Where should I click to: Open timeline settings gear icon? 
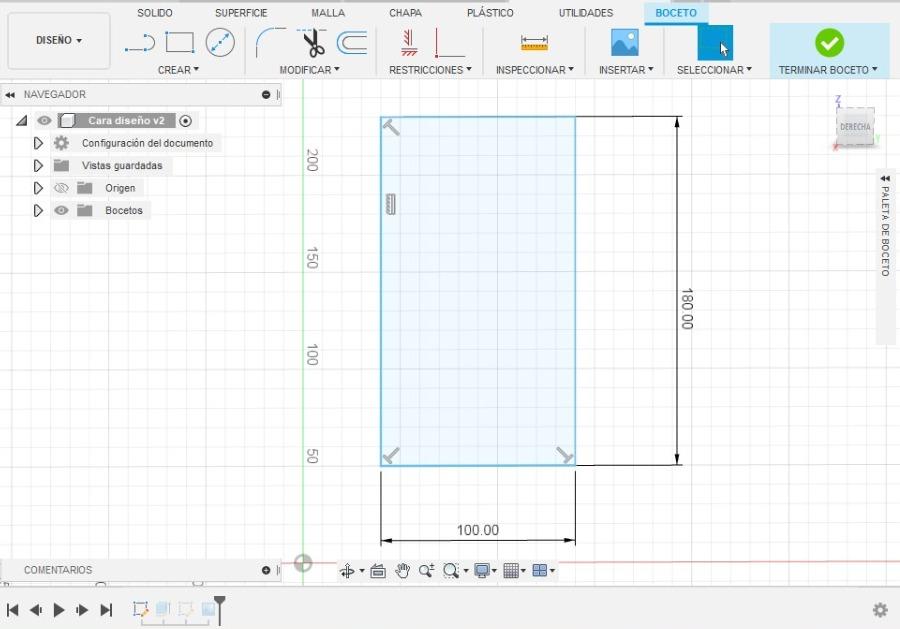[x=880, y=609]
